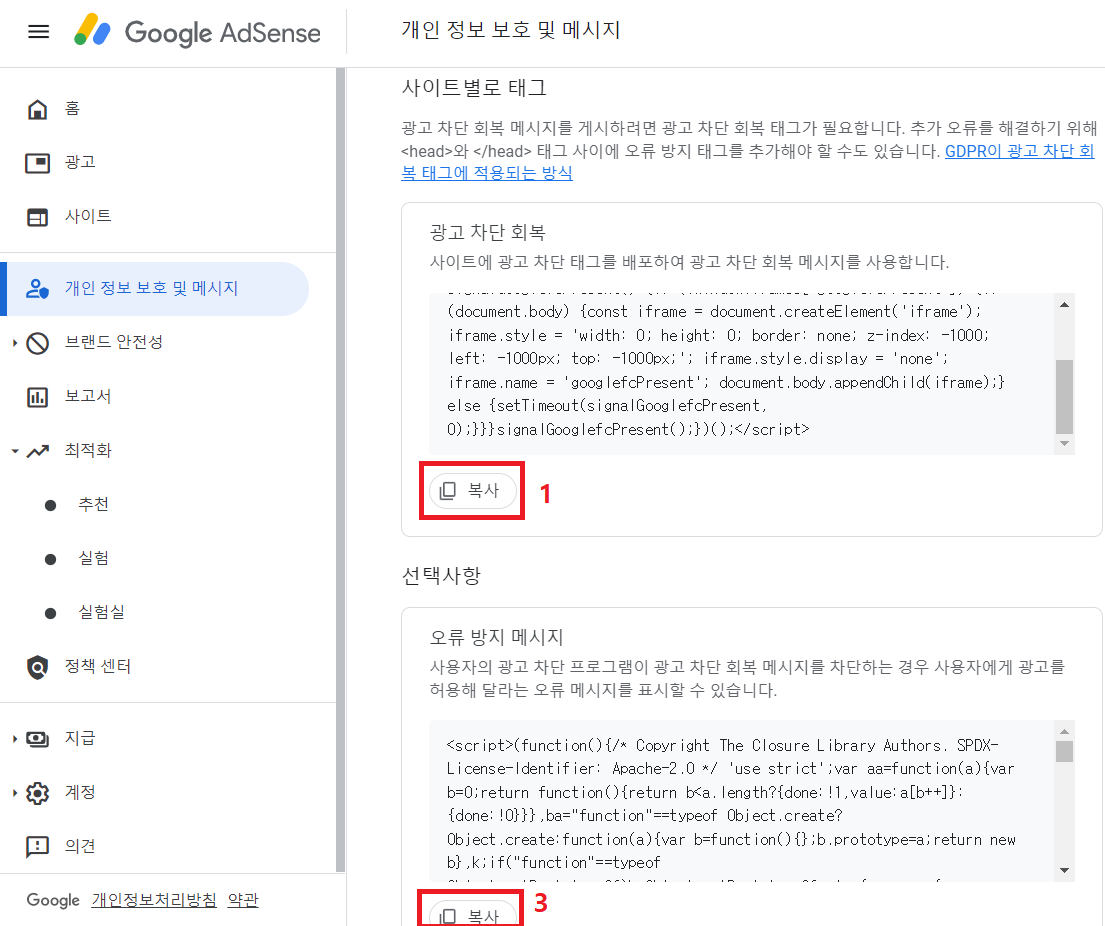Image resolution: width=1105 pixels, height=926 pixels.
Task: Open the 광고 menu item
Action: 80,162
